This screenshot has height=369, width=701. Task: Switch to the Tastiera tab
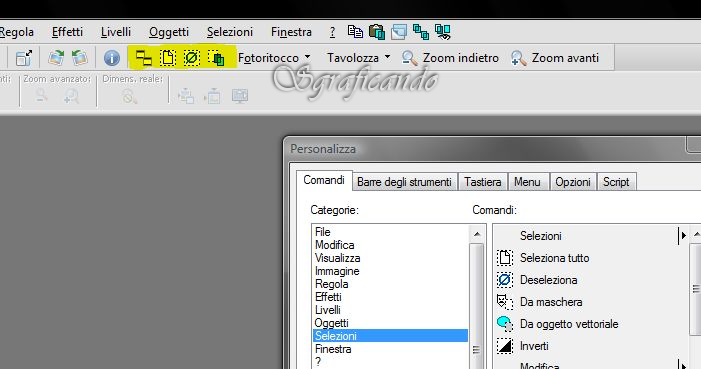coord(482,182)
